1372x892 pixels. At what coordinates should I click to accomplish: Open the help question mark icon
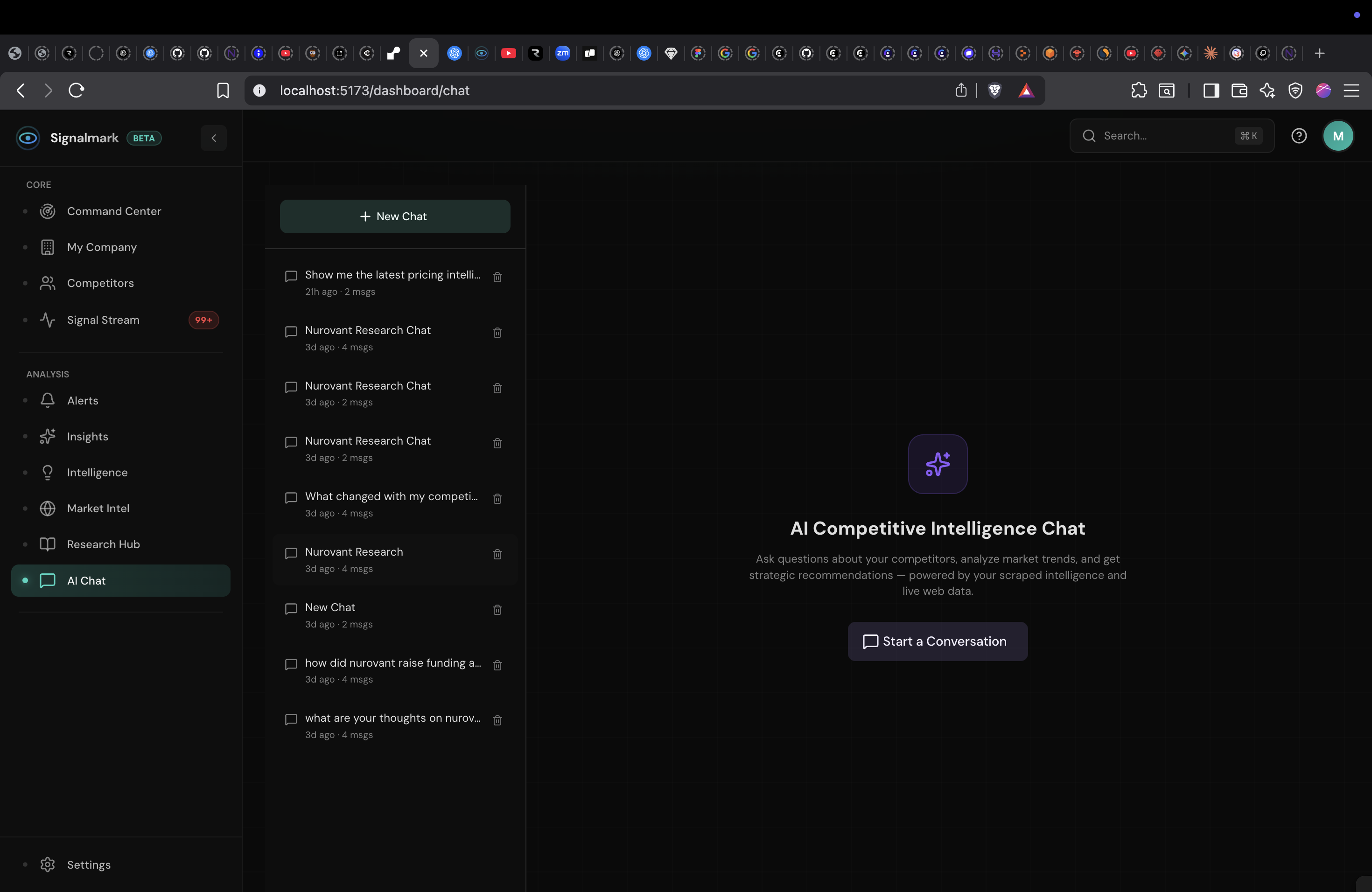1298,136
